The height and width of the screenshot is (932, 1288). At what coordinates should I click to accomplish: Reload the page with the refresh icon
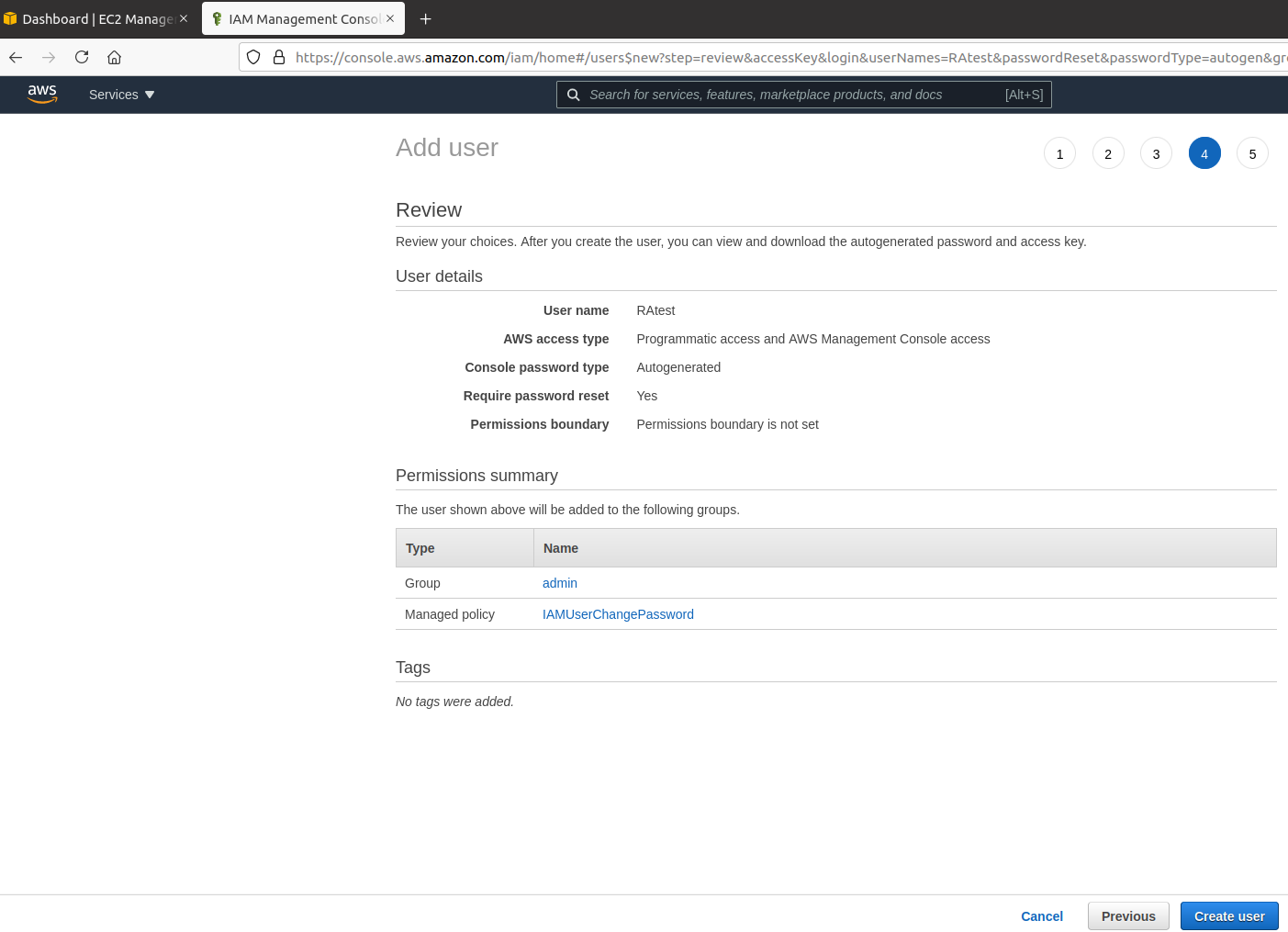[82, 57]
